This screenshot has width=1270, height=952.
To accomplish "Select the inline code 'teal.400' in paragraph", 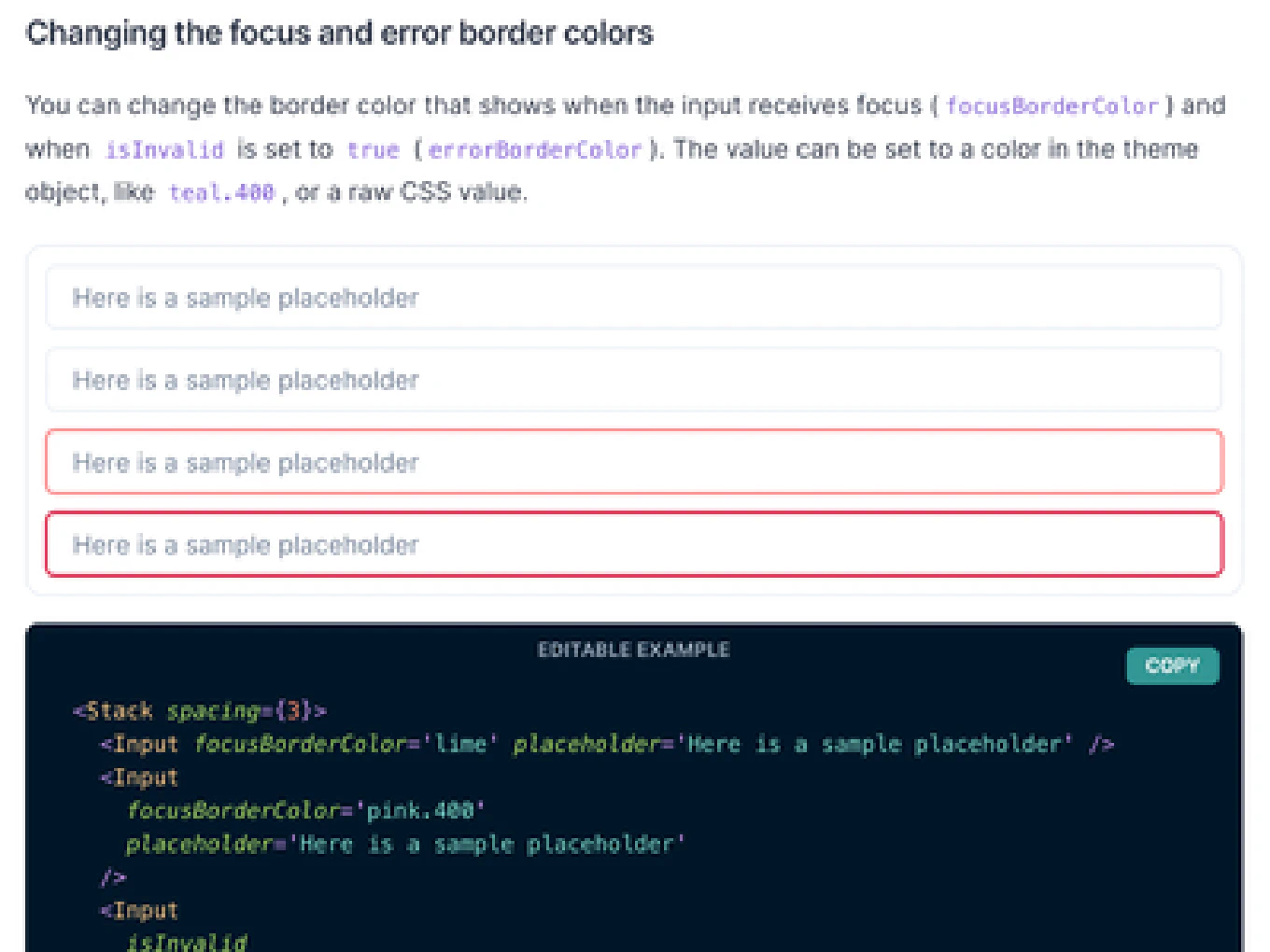I will pyautogui.click(x=221, y=192).
